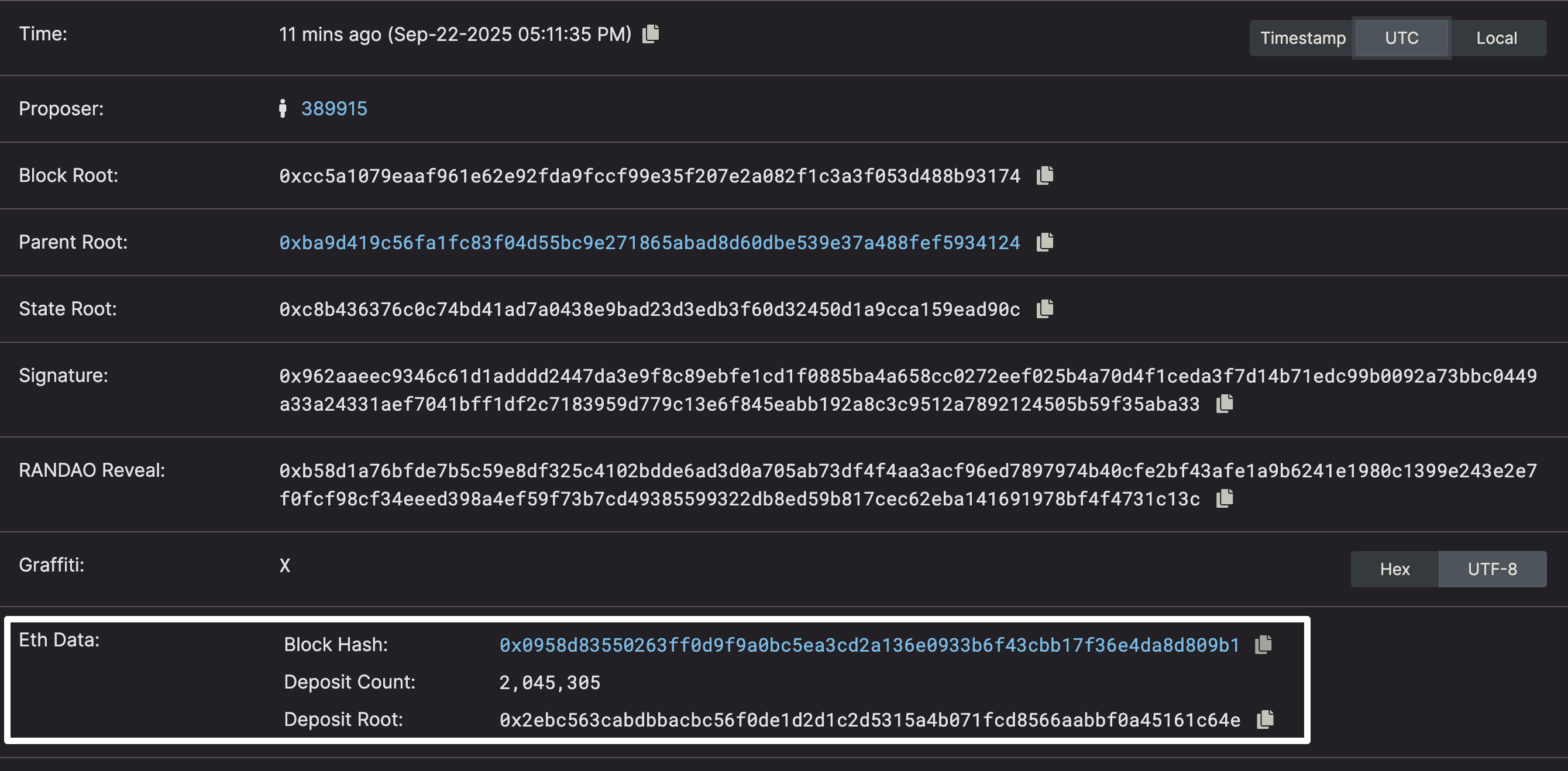Show graffiti in Hex format
Screen dimensions: 1568x771
(x=1394, y=569)
